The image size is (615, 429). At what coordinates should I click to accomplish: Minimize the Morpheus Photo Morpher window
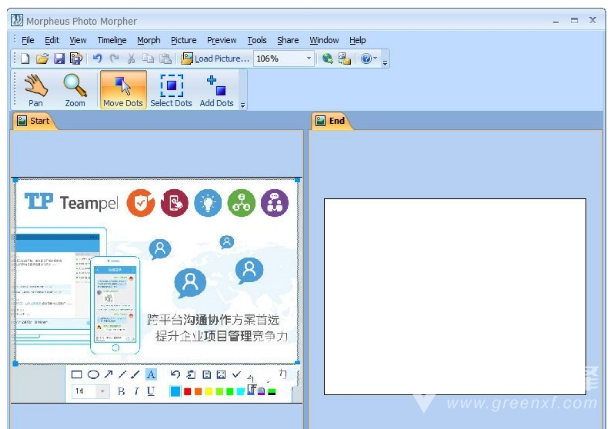click(556, 21)
